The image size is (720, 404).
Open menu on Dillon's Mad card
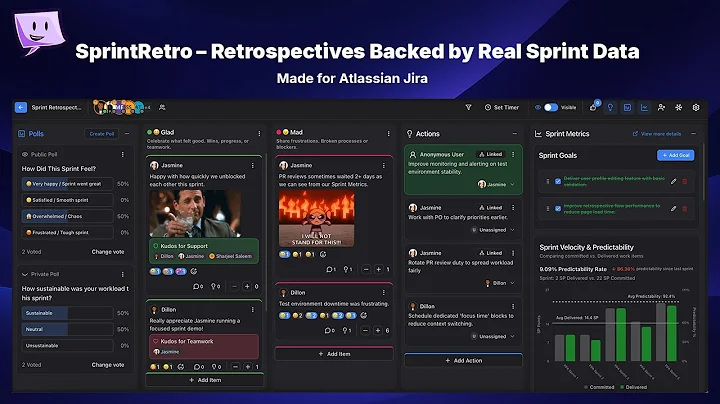(383, 292)
